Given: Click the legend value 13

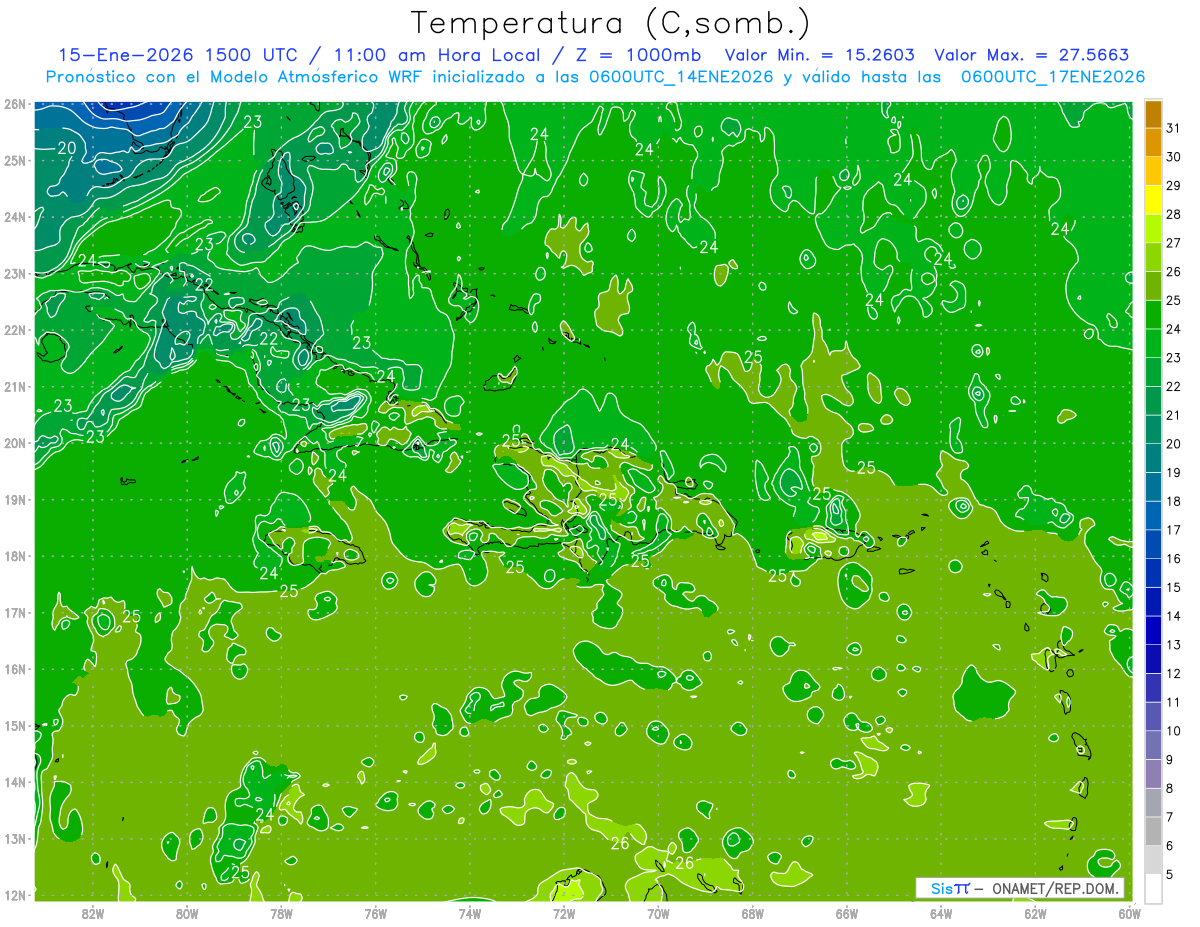Looking at the screenshot, I should (x=1173, y=645).
